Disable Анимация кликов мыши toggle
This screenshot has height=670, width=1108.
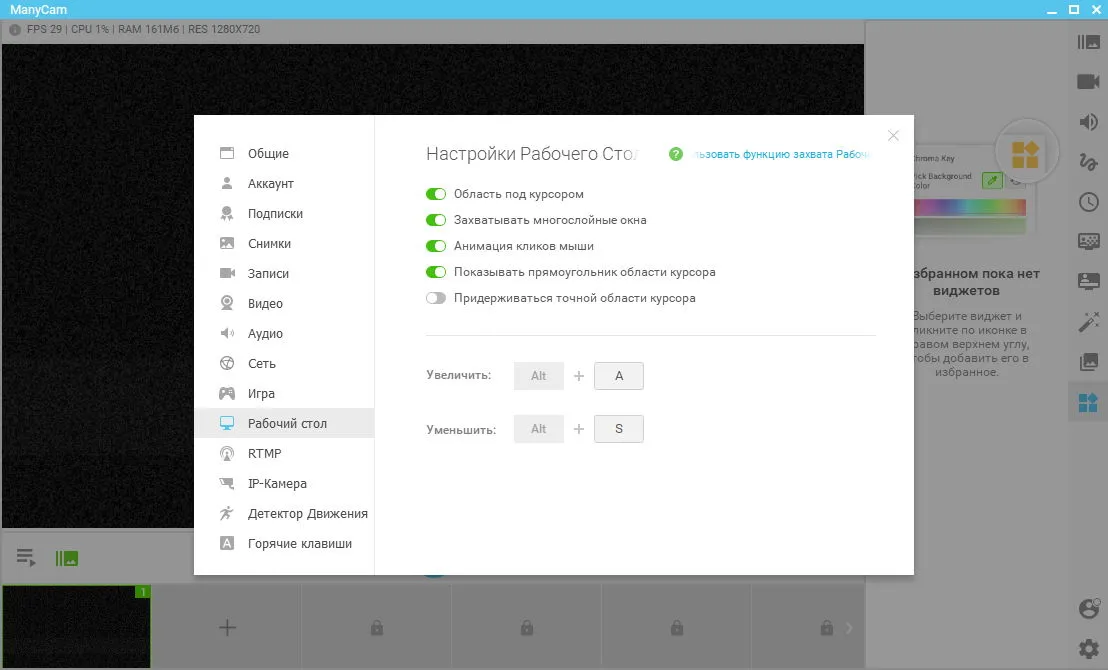436,246
